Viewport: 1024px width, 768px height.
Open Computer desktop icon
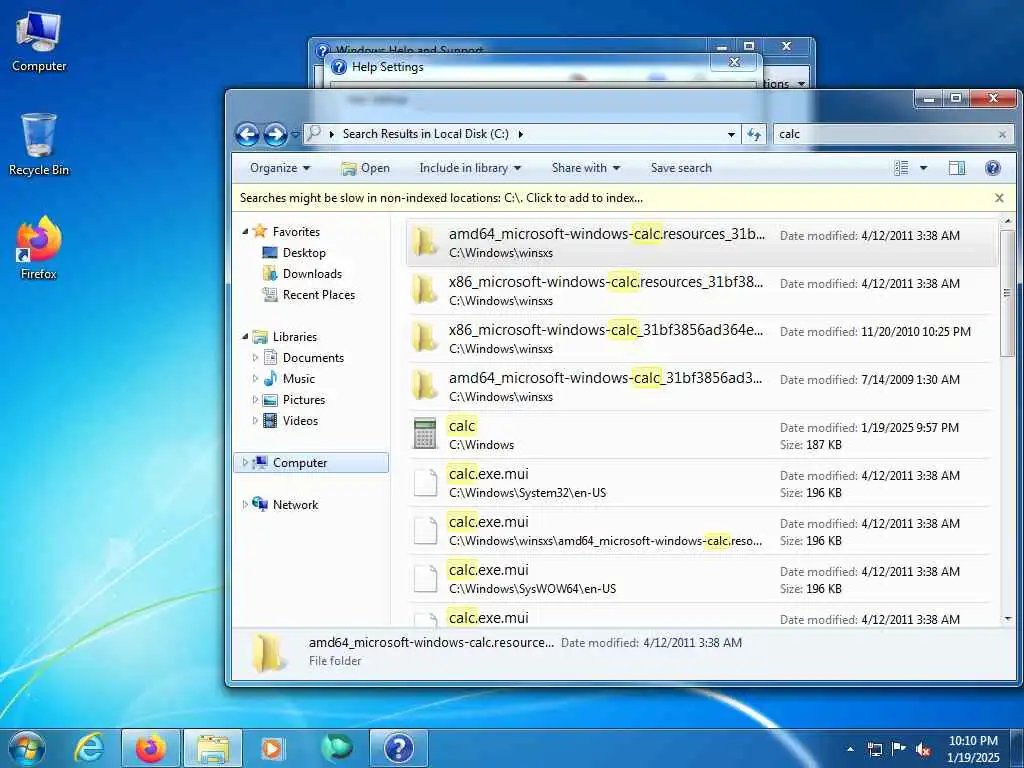pos(39,42)
